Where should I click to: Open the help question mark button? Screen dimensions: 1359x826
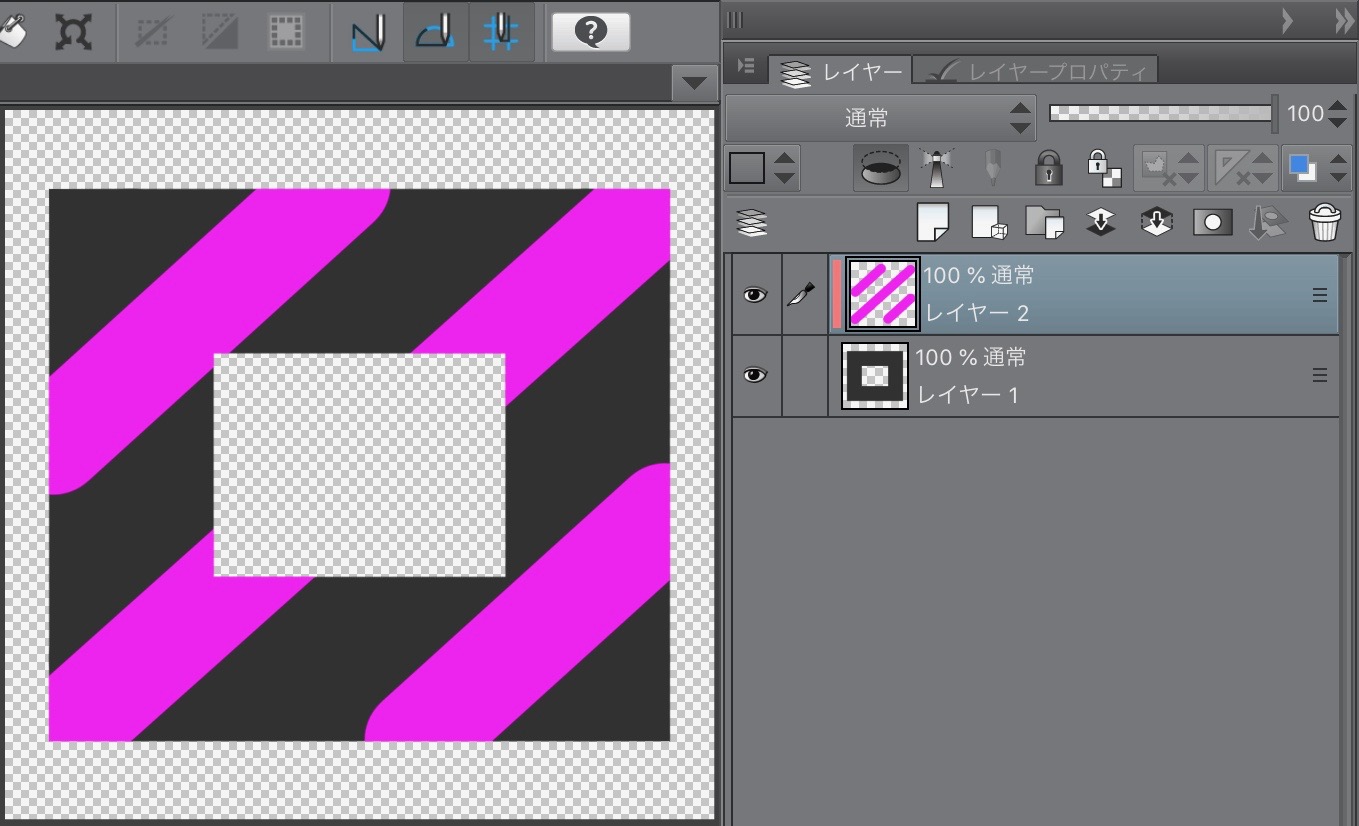click(x=591, y=32)
